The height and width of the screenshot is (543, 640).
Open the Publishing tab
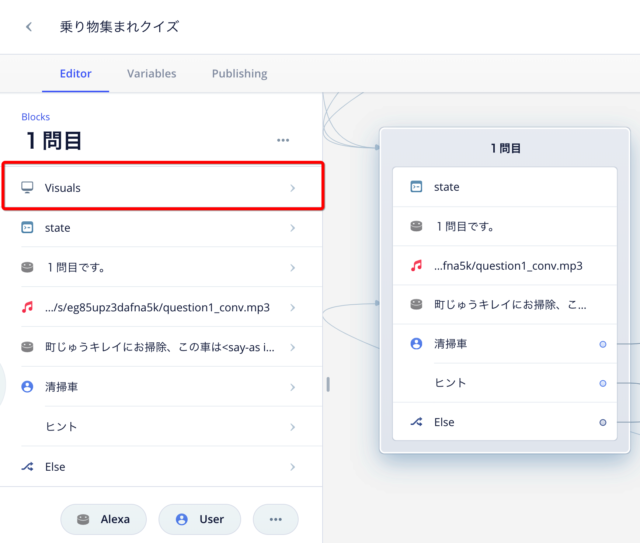(x=240, y=73)
